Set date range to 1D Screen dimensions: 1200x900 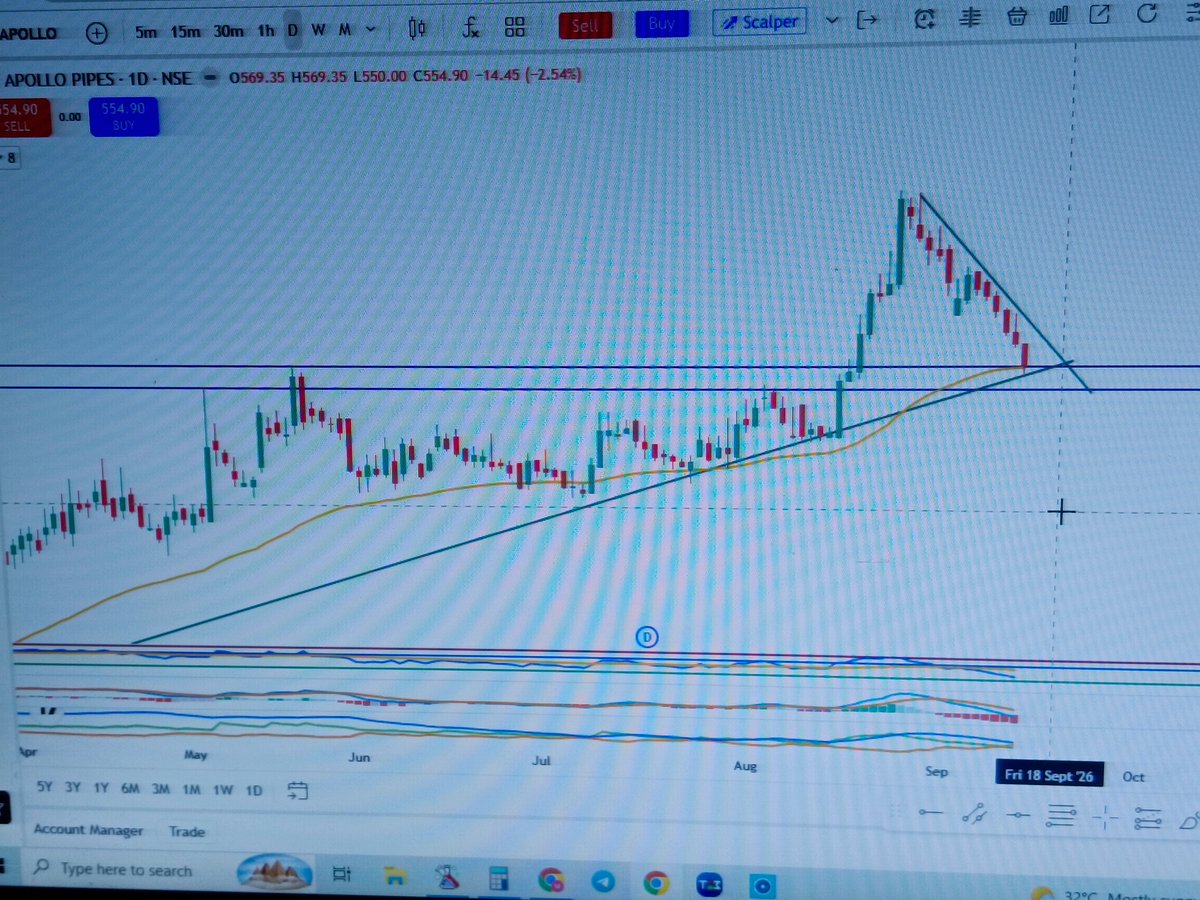(254, 790)
